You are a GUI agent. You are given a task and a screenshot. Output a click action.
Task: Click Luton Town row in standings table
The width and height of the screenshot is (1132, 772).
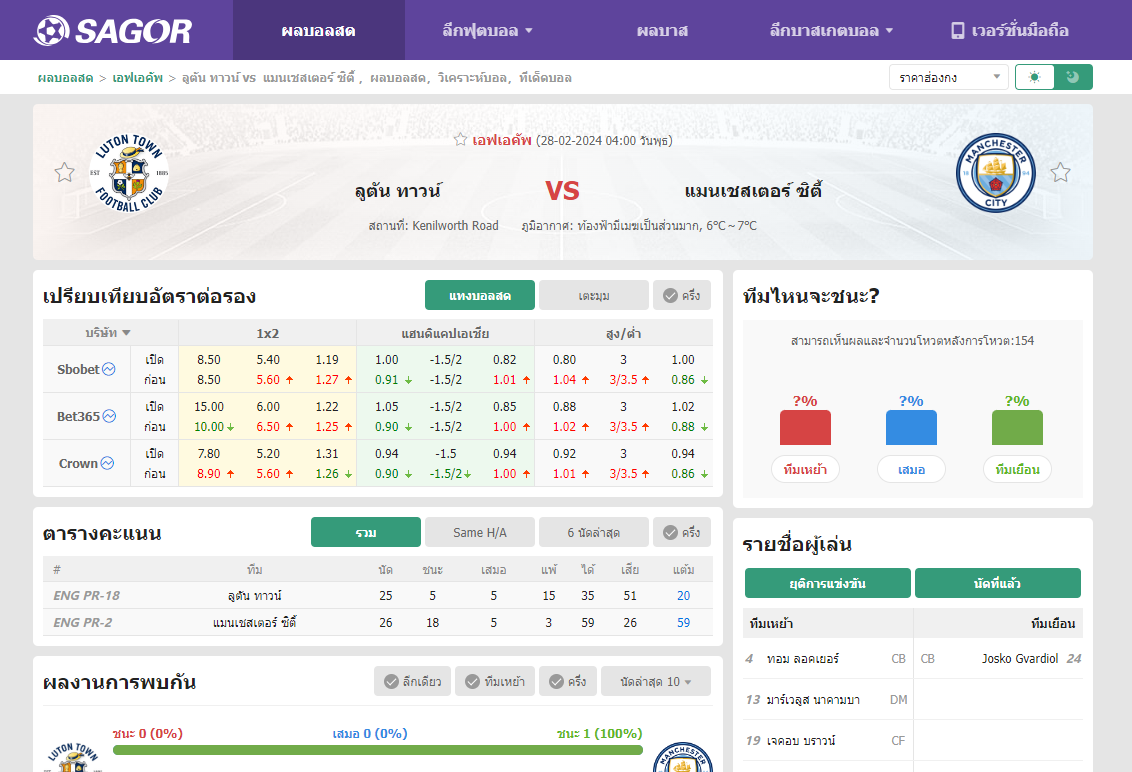[x=378, y=595]
